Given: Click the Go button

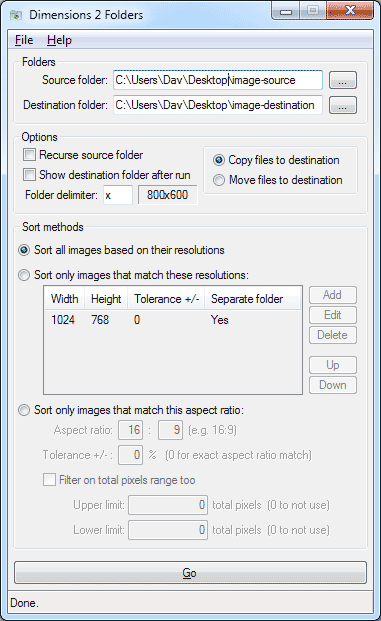Looking at the screenshot, I should tap(190, 573).
